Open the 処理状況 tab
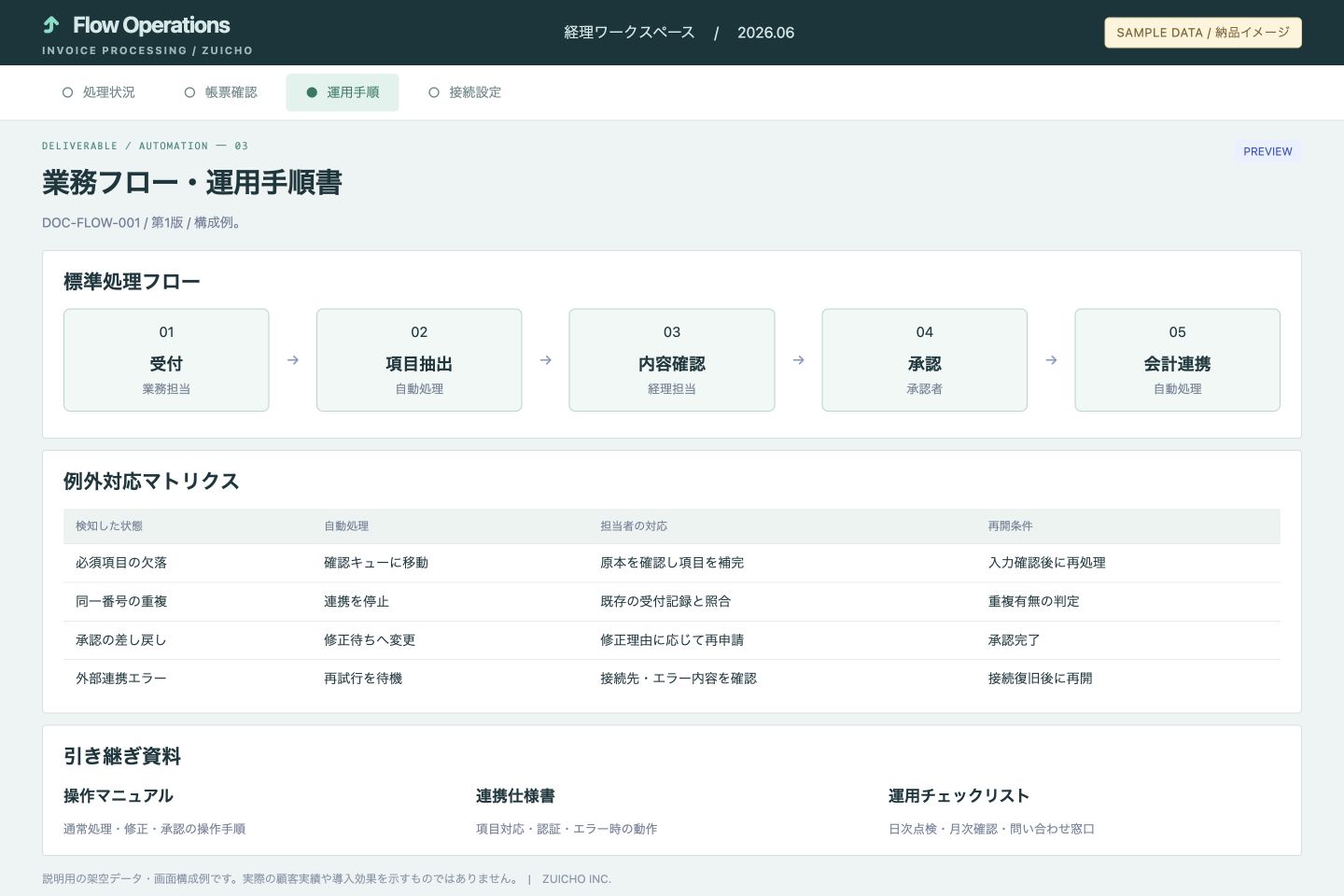1344x896 pixels. tap(99, 92)
